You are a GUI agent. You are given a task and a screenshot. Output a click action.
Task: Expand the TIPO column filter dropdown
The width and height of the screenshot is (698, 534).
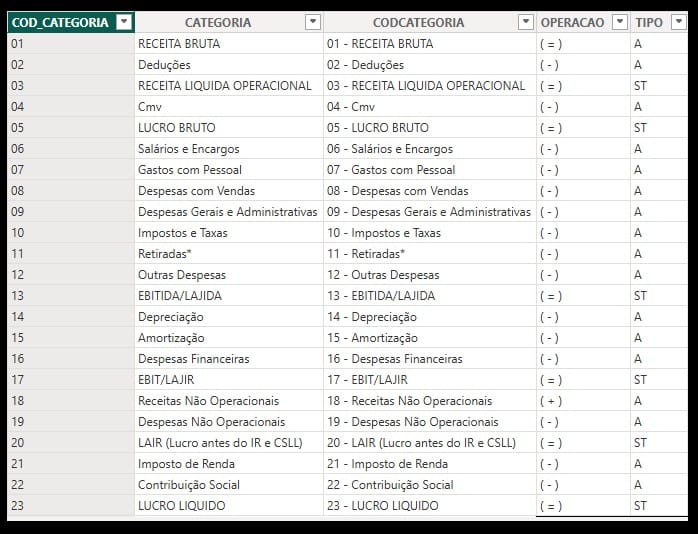click(679, 22)
